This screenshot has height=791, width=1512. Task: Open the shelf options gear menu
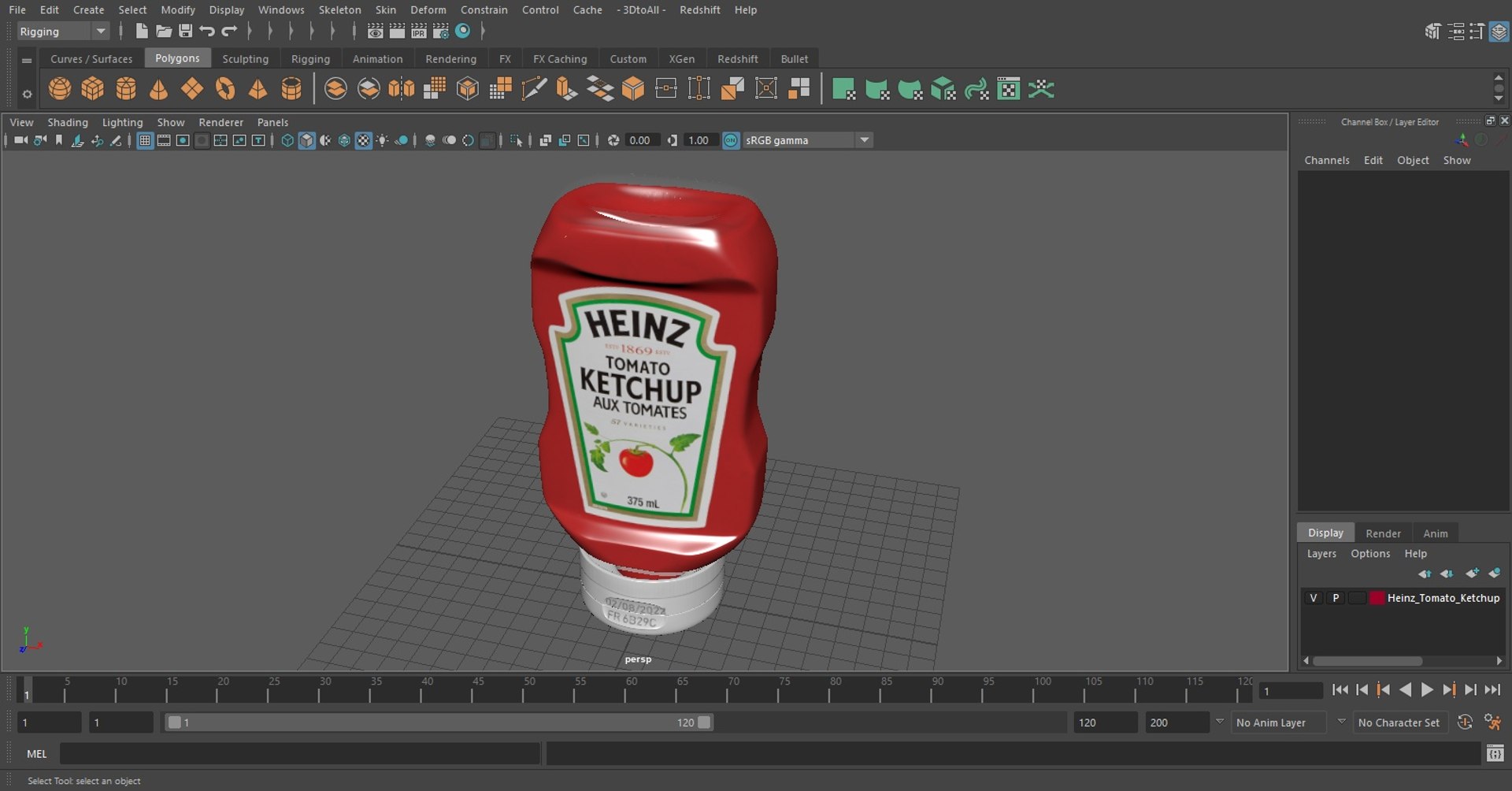27,94
